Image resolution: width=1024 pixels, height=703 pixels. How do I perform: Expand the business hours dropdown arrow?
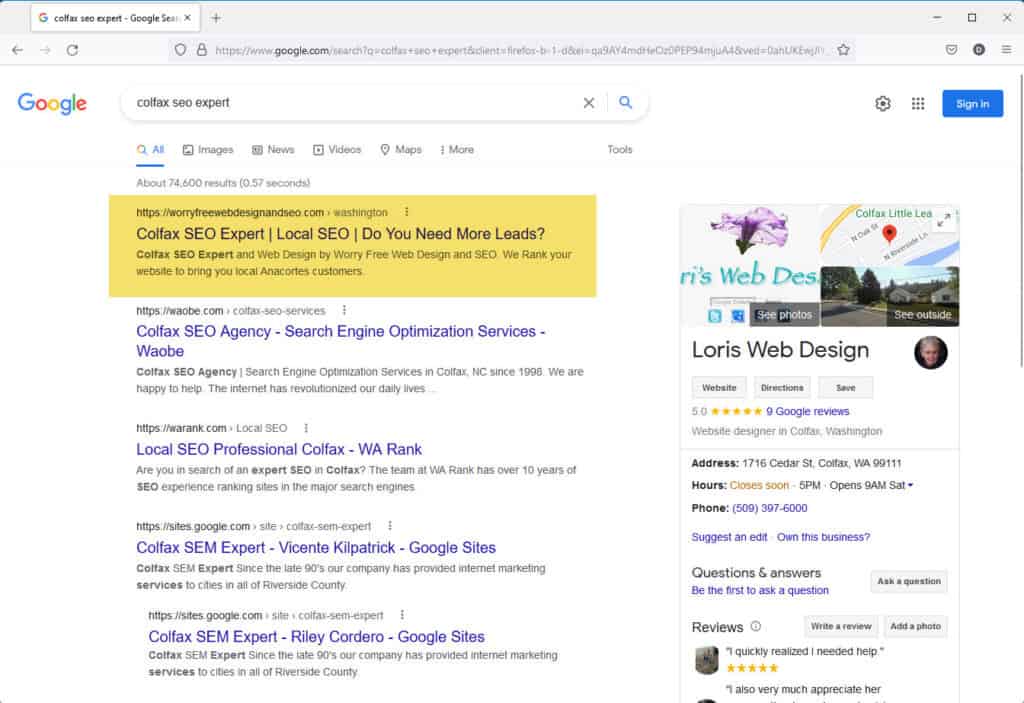(910, 485)
